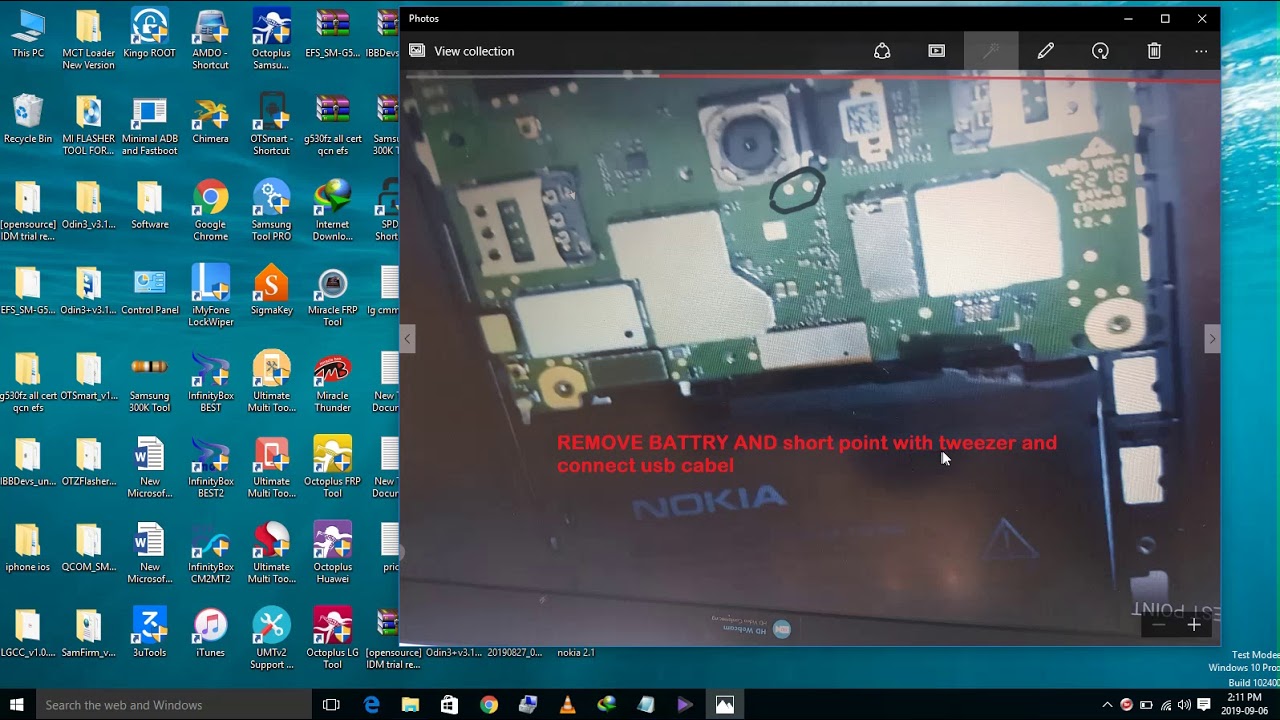Screen dimensions: 1280x720
Task: Delete photo using the trash icon
Action: click(x=1154, y=51)
